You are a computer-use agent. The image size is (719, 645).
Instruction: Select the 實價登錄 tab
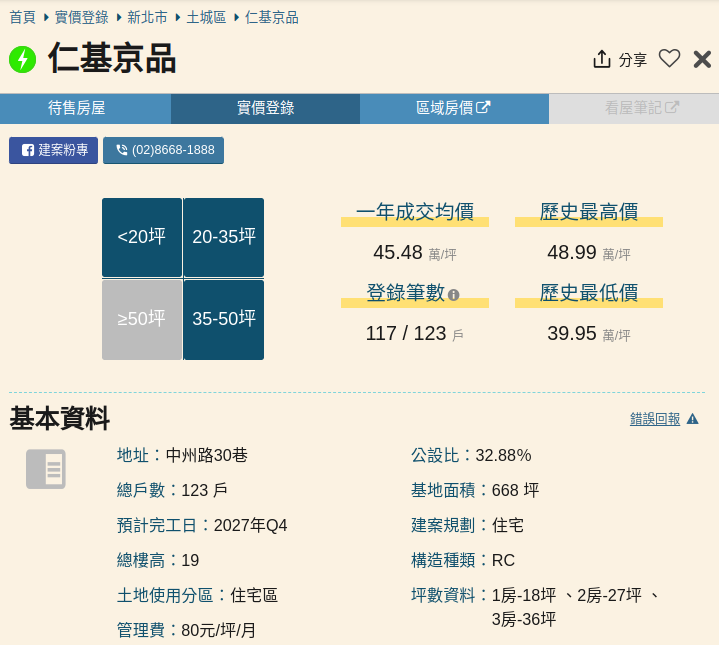[x=265, y=108]
